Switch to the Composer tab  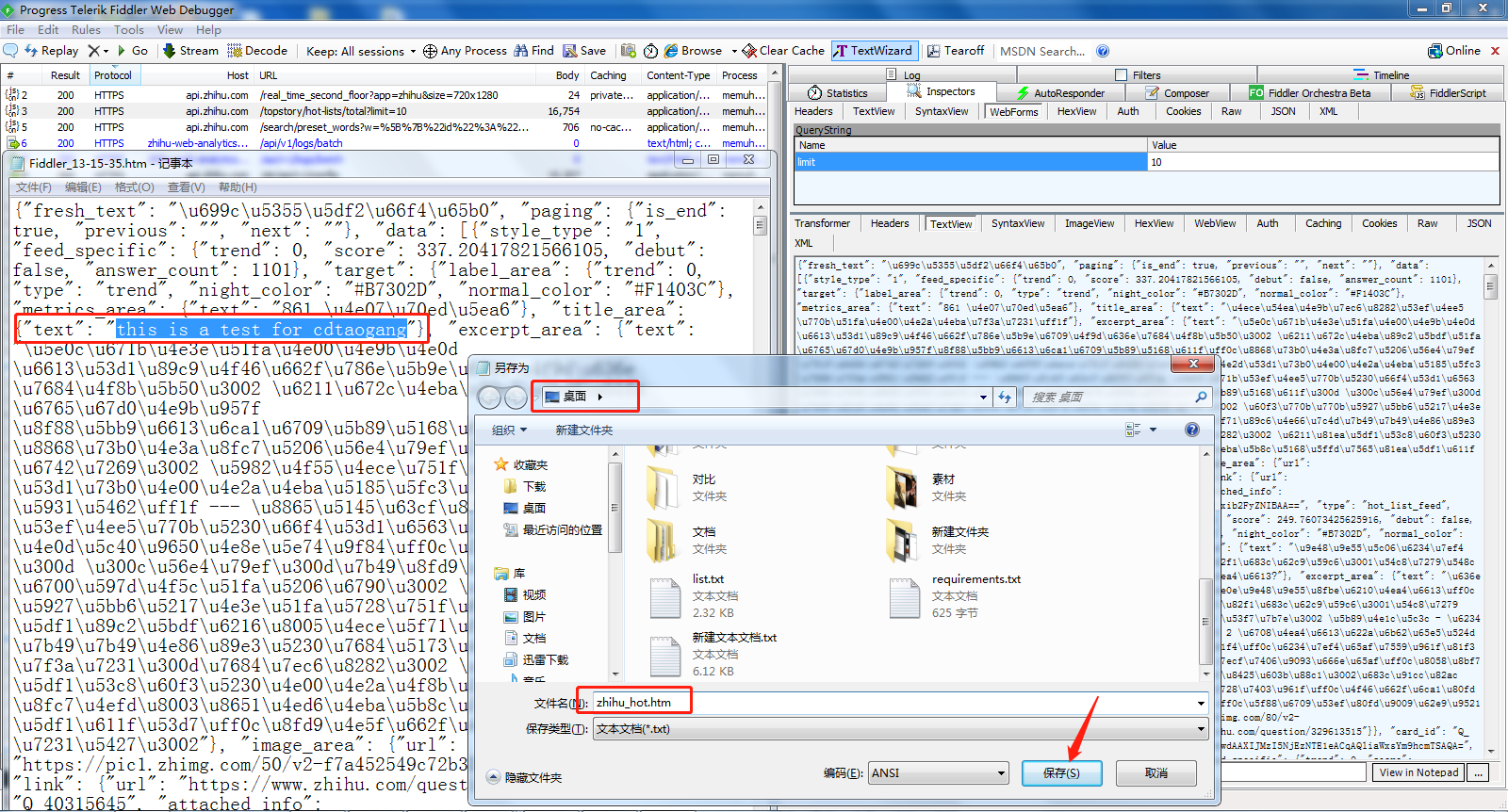(x=1177, y=93)
